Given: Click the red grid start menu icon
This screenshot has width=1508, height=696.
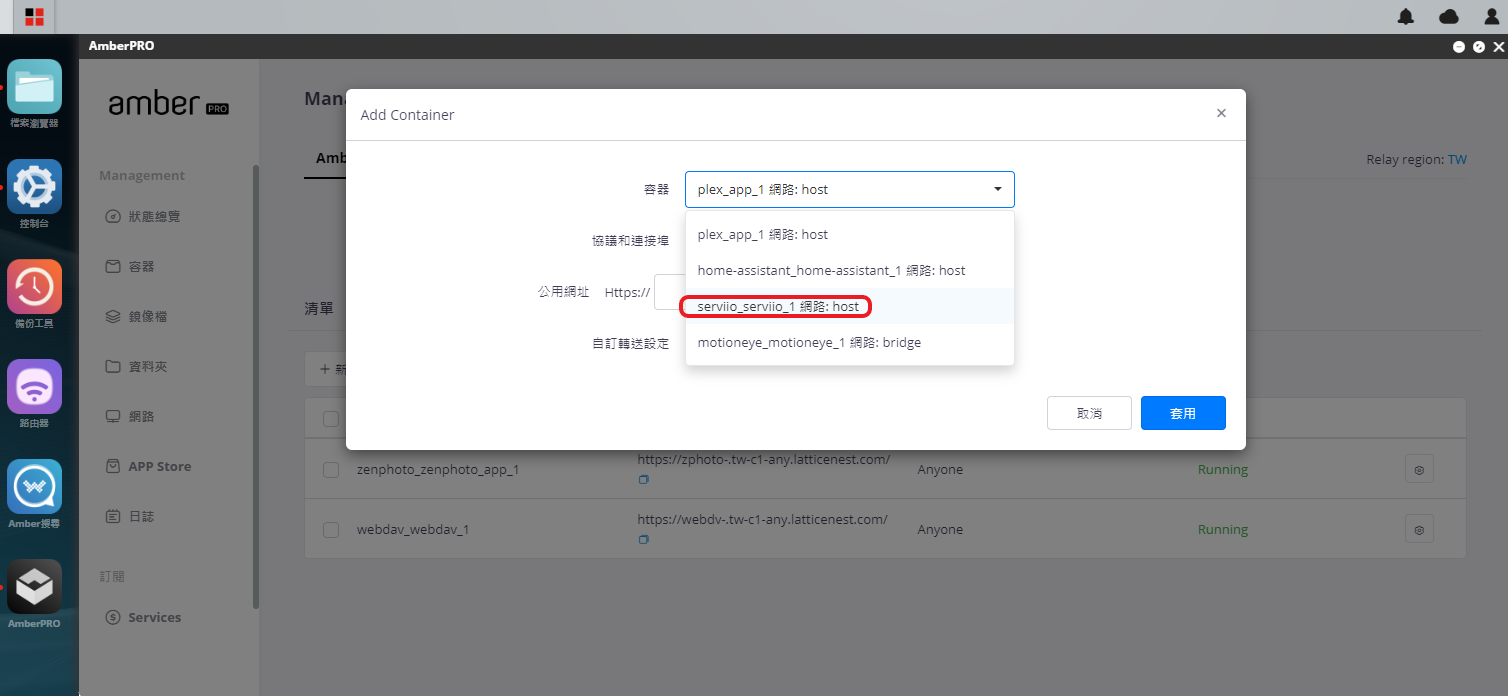Looking at the screenshot, I should point(34,16).
